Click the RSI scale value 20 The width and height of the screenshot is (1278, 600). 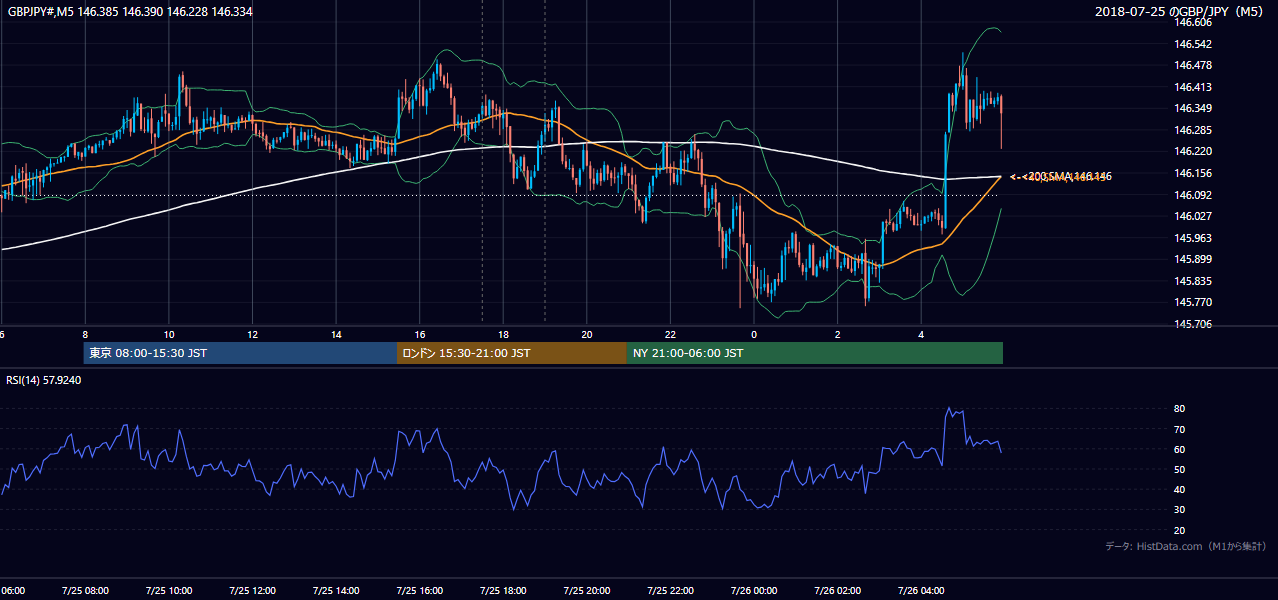pyautogui.click(x=1180, y=530)
